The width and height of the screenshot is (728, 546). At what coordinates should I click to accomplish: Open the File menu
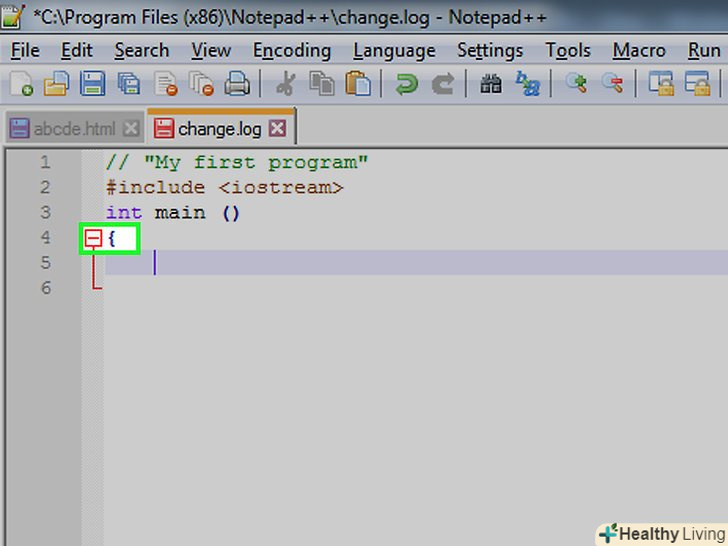click(25, 50)
